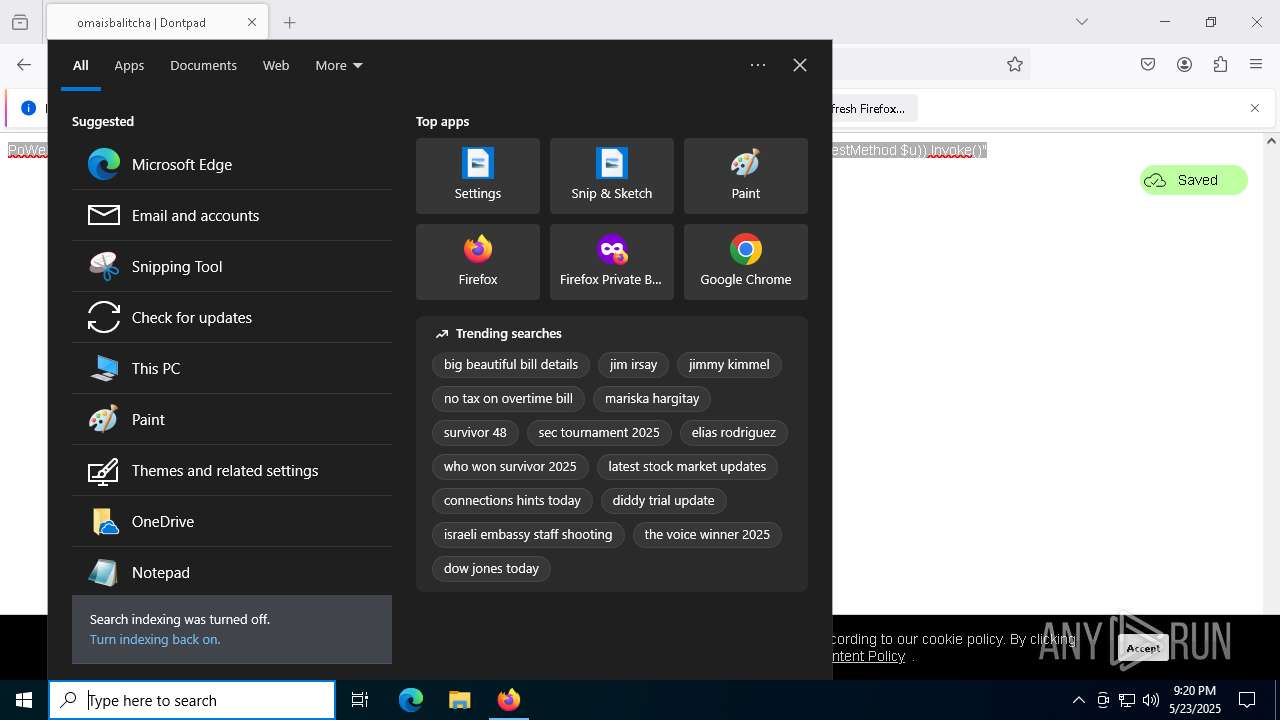Switch to Firefox on taskbar
Image resolution: width=1280 pixels, height=720 pixels.
click(509, 700)
